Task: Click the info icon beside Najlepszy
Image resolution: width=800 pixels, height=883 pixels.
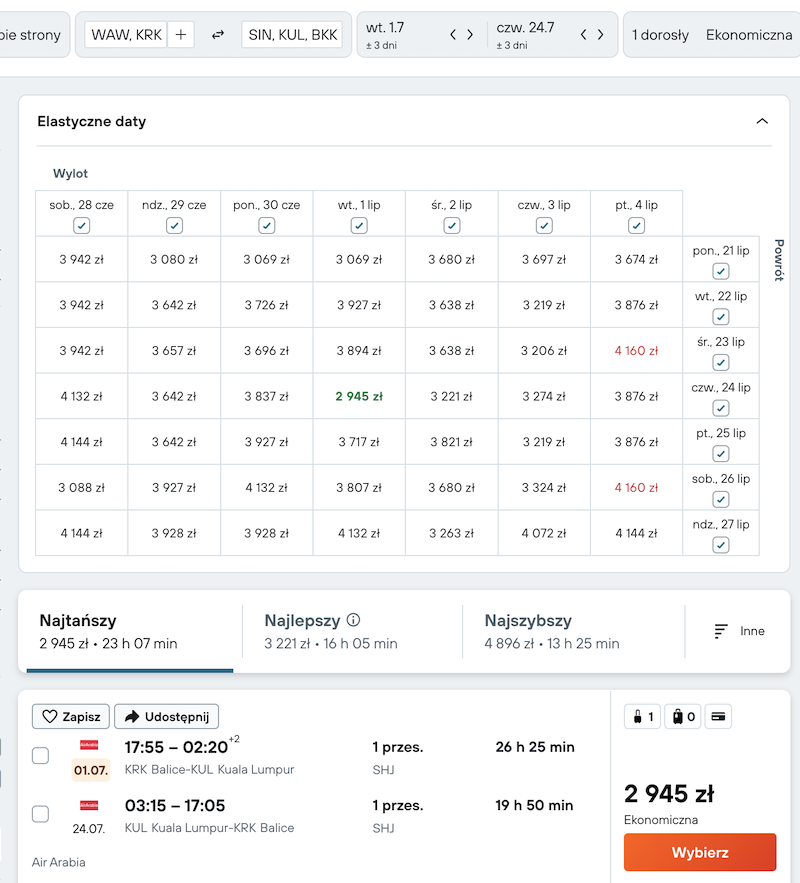Action: pos(354,620)
